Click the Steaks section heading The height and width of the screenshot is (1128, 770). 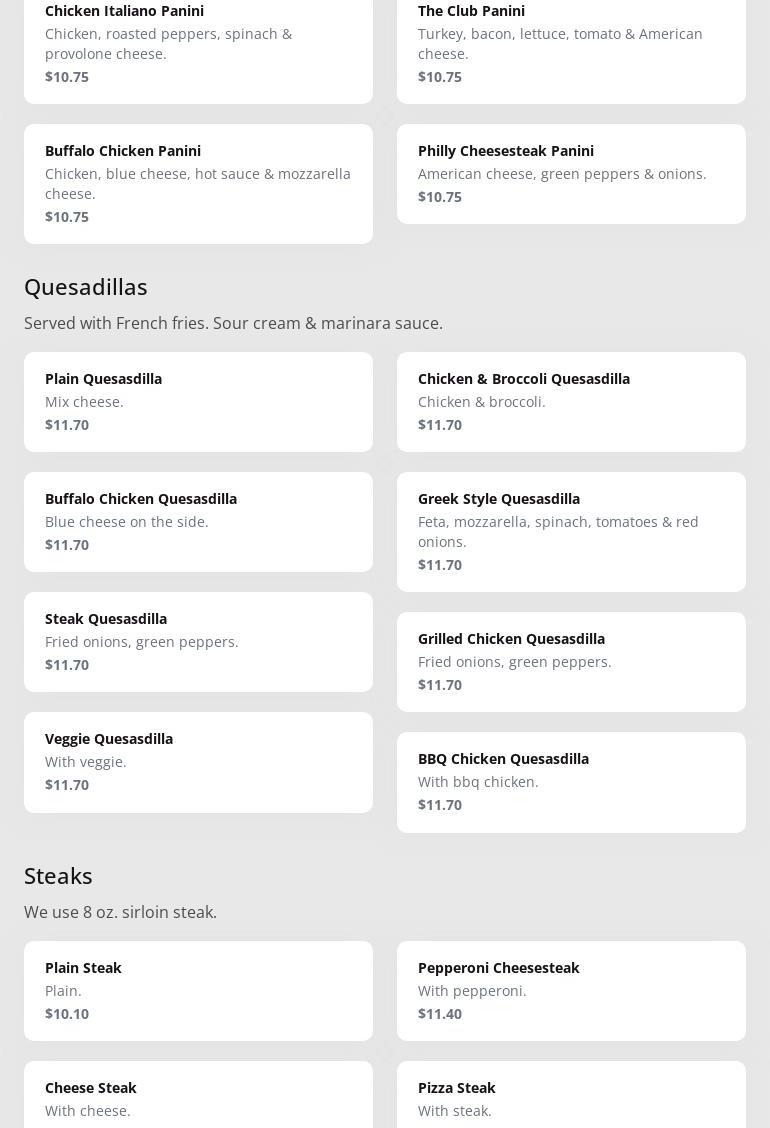pyautogui.click(x=58, y=876)
